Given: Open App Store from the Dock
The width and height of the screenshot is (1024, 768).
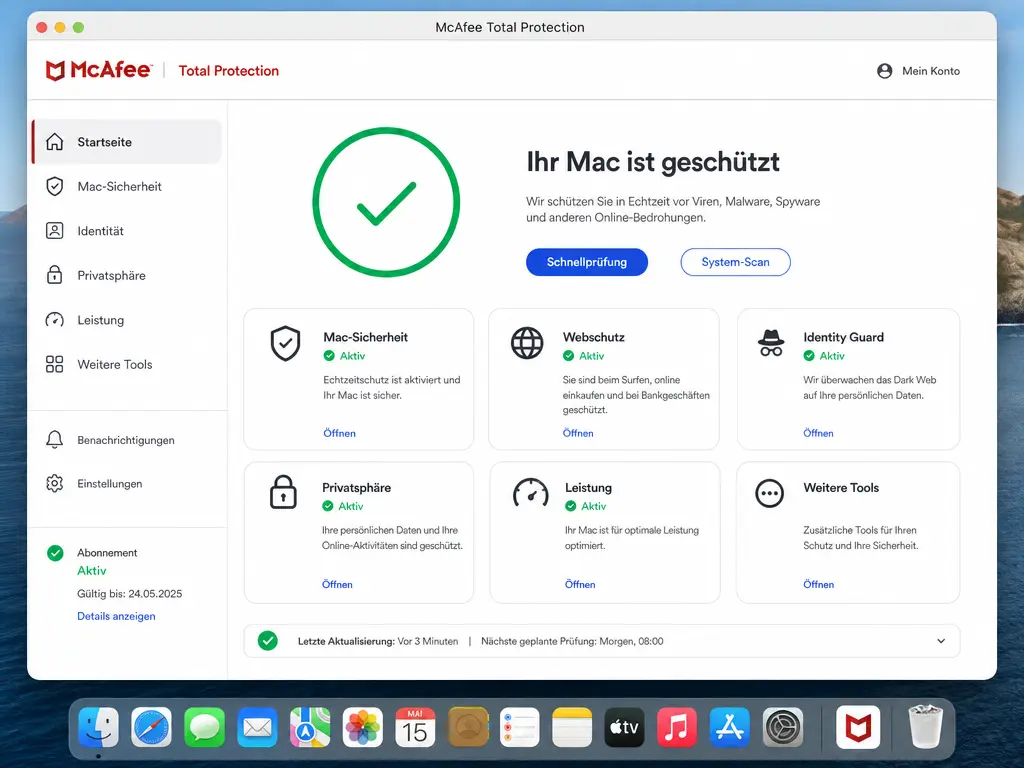Looking at the screenshot, I should (729, 727).
